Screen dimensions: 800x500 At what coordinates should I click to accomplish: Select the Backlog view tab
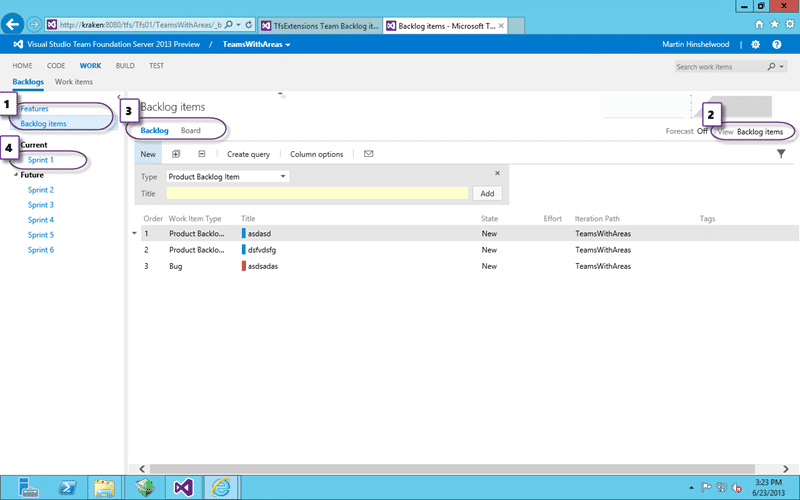point(154,130)
